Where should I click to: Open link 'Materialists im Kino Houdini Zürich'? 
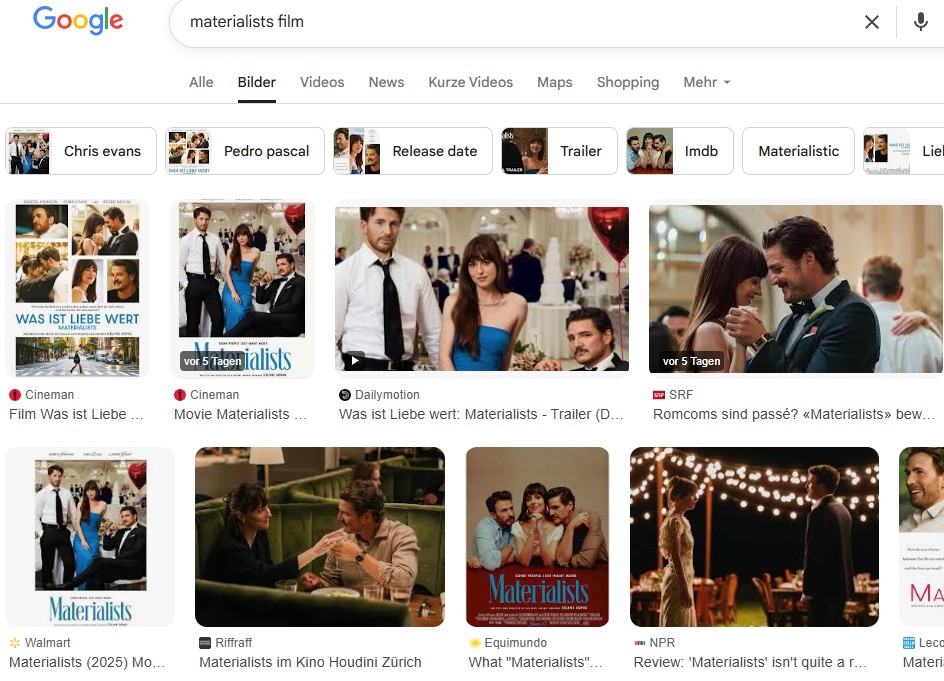tap(310, 662)
